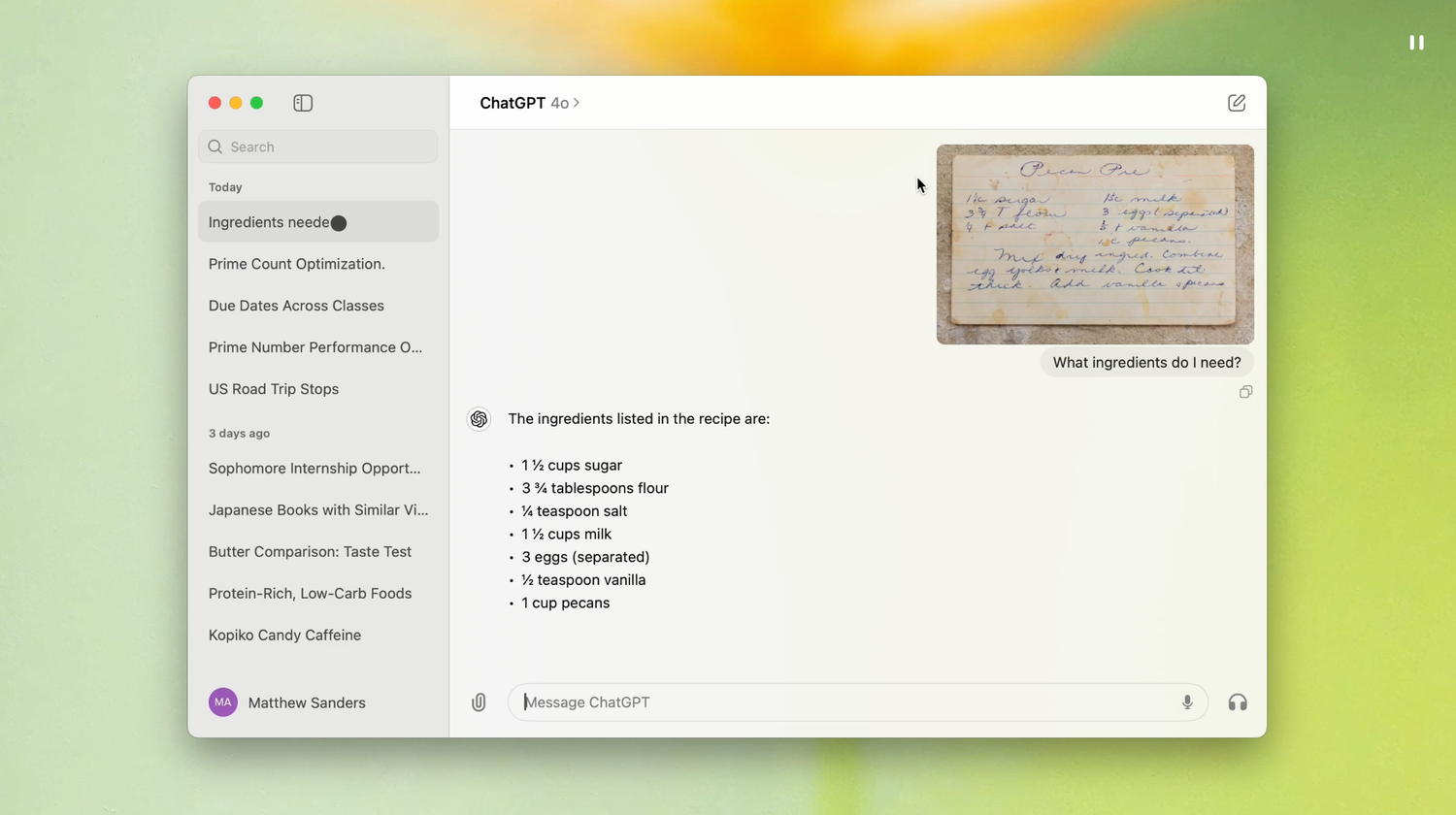Click 'The ingredients listed in the recipe are:' text
Screen dimensions: 1456x815
pyautogui.click(x=639, y=419)
